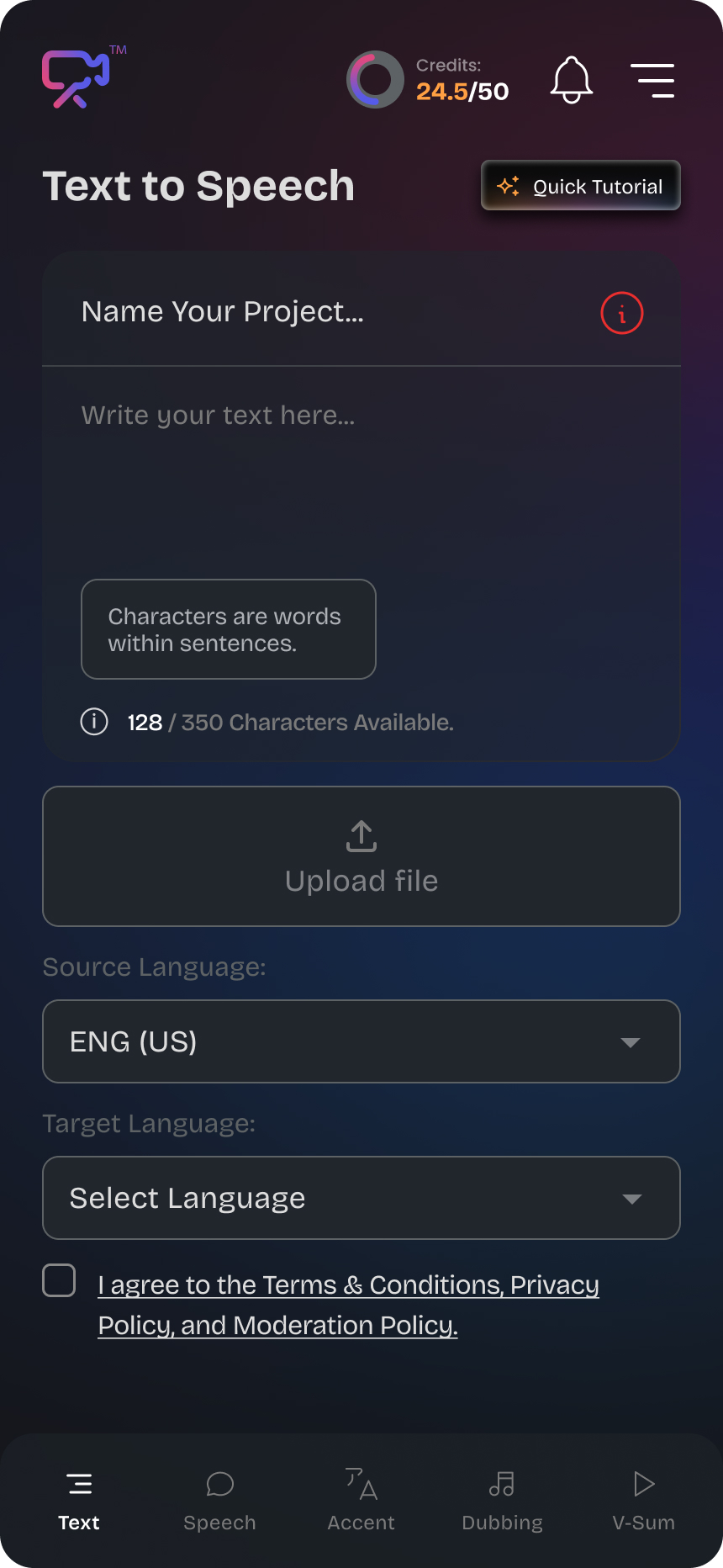Focus the Name Your Project field
Screen dimensions: 723x1568
click(x=319, y=312)
